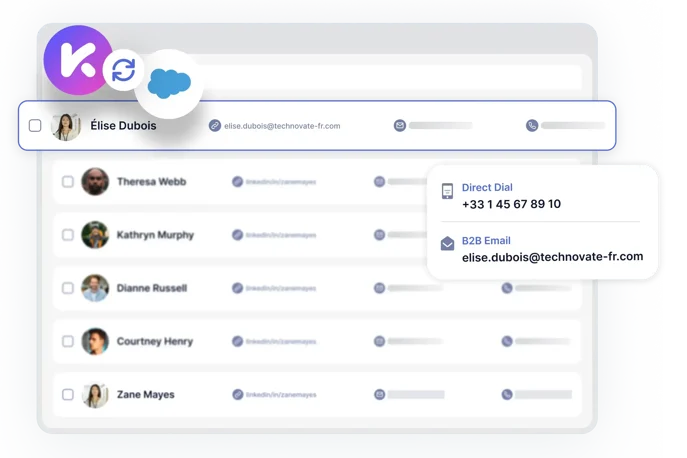Viewport: 687px width, 458px height.
Task: Click envelope icon in Zane Mayes row
Action: tap(379, 394)
